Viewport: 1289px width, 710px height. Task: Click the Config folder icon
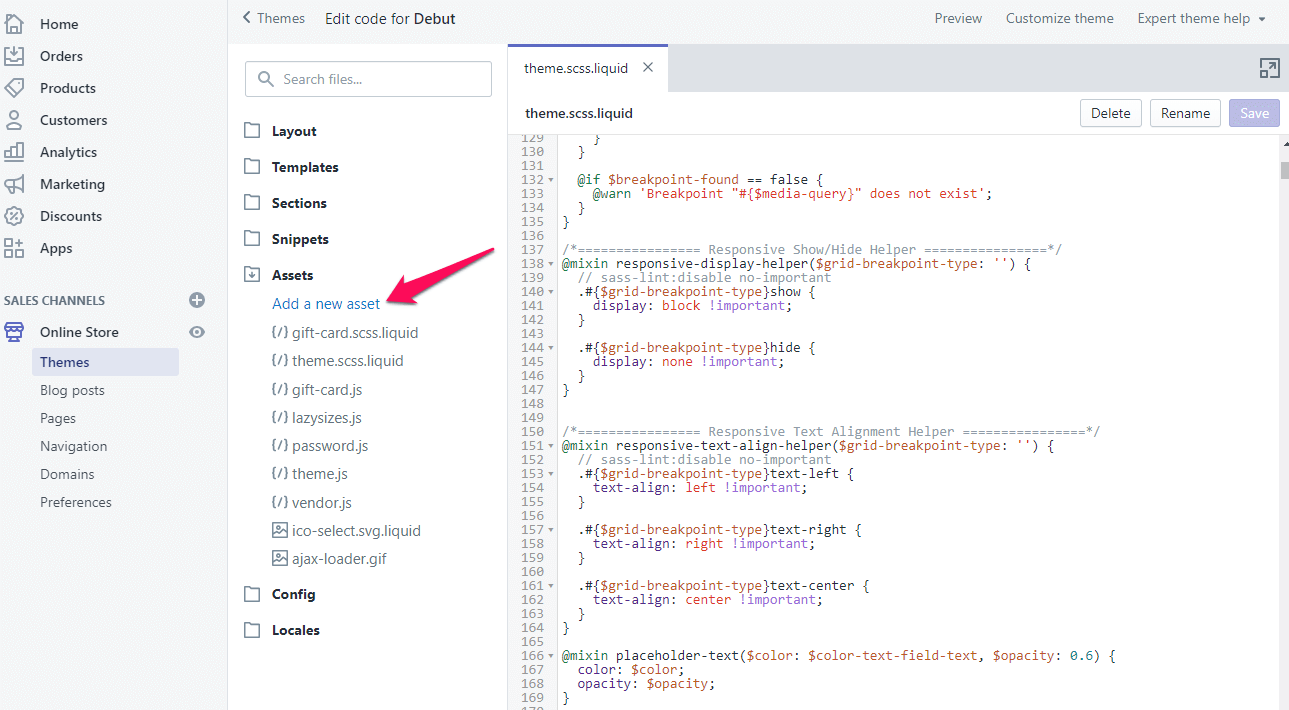(x=252, y=593)
